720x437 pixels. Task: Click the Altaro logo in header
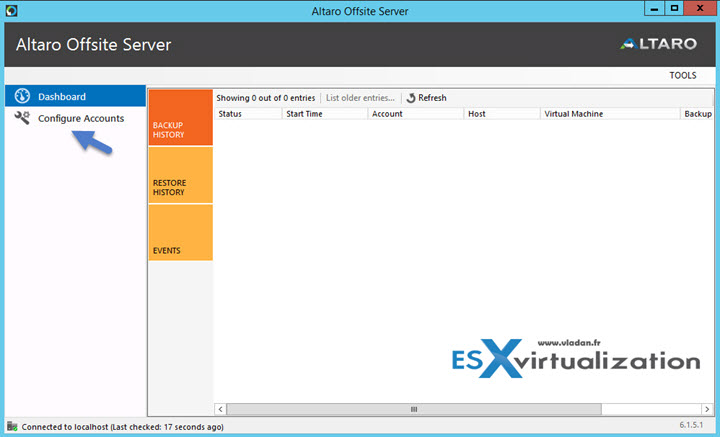tap(658, 44)
